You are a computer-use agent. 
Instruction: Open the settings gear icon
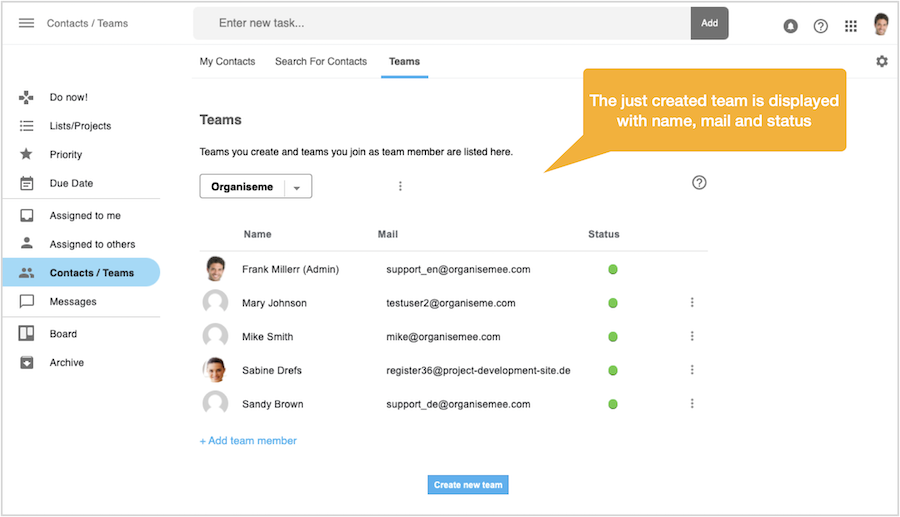tap(881, 61)
